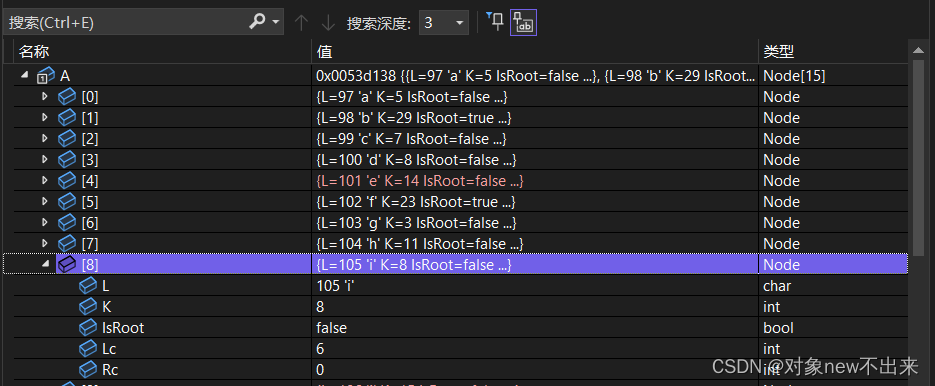Click the cube icon of [2]
935x386 pixels.
(67, 138)
